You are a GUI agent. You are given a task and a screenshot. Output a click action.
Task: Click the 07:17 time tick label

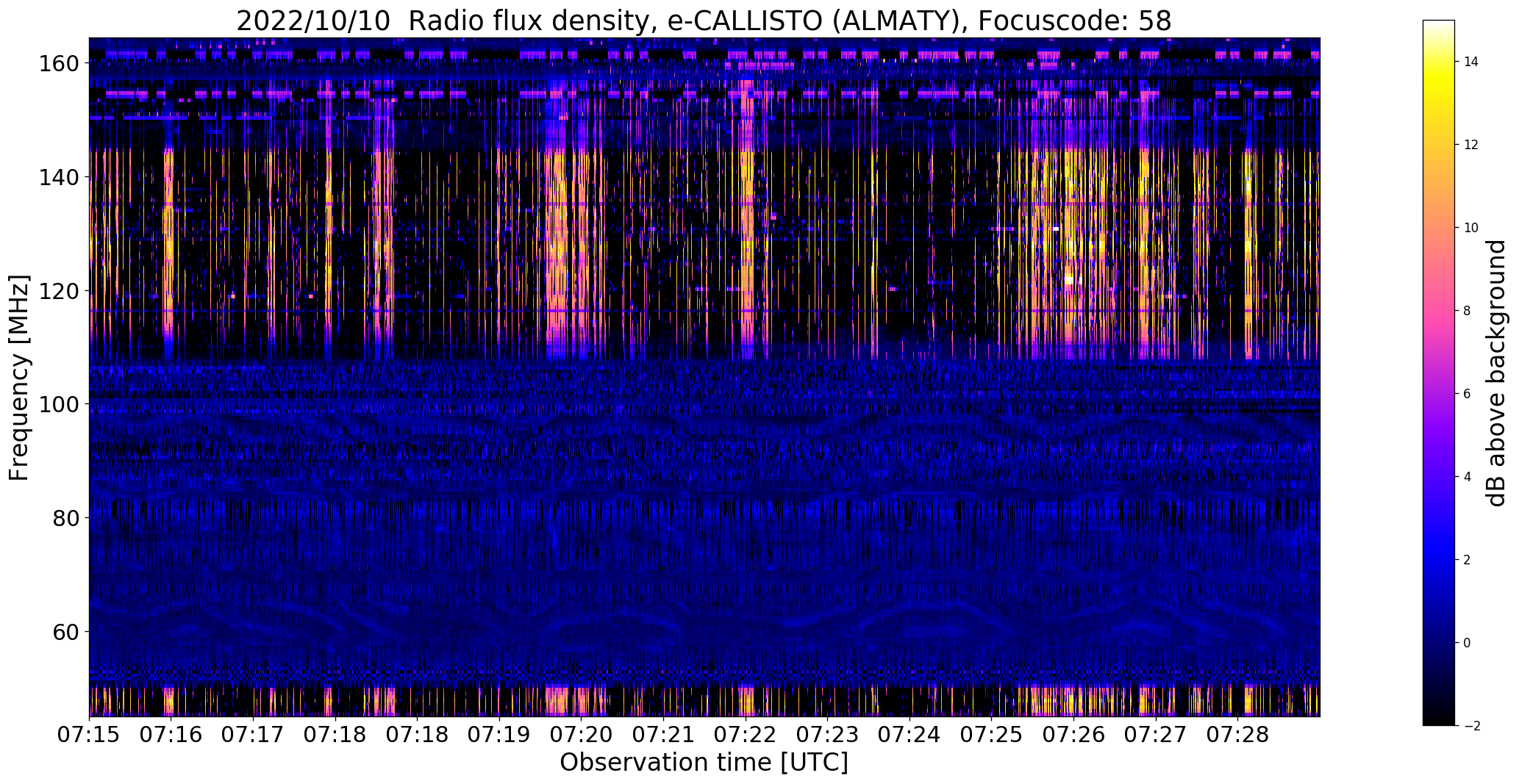click(x=253, y=735)
